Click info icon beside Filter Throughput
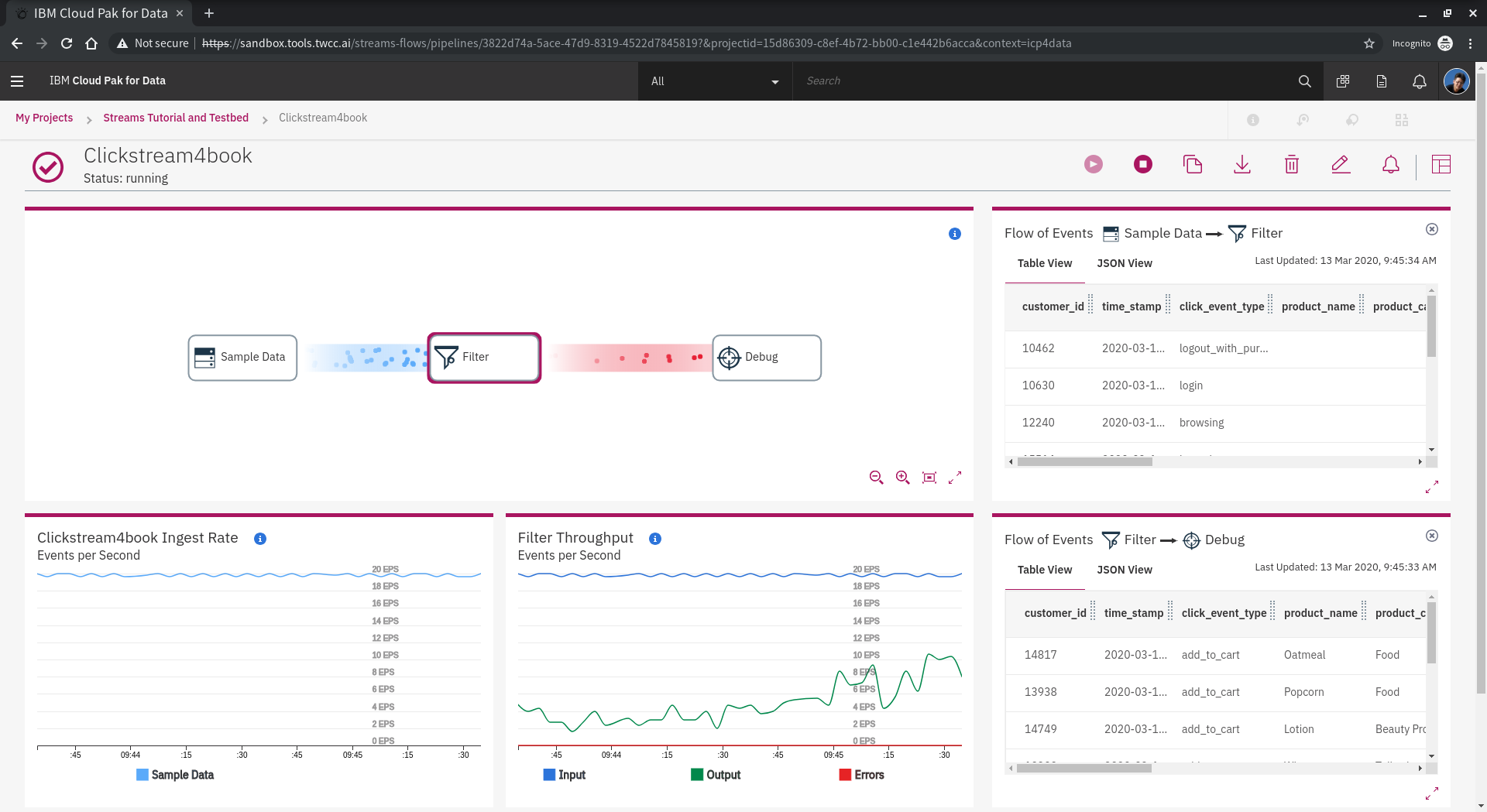 (655, 539)
